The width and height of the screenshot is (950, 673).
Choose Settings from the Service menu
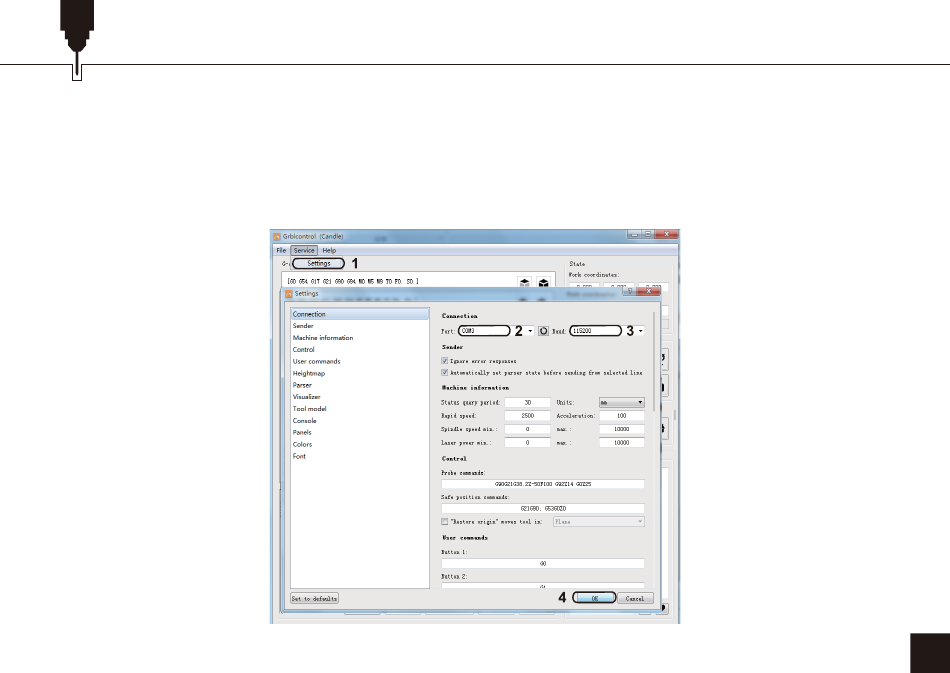coord(318,263)
